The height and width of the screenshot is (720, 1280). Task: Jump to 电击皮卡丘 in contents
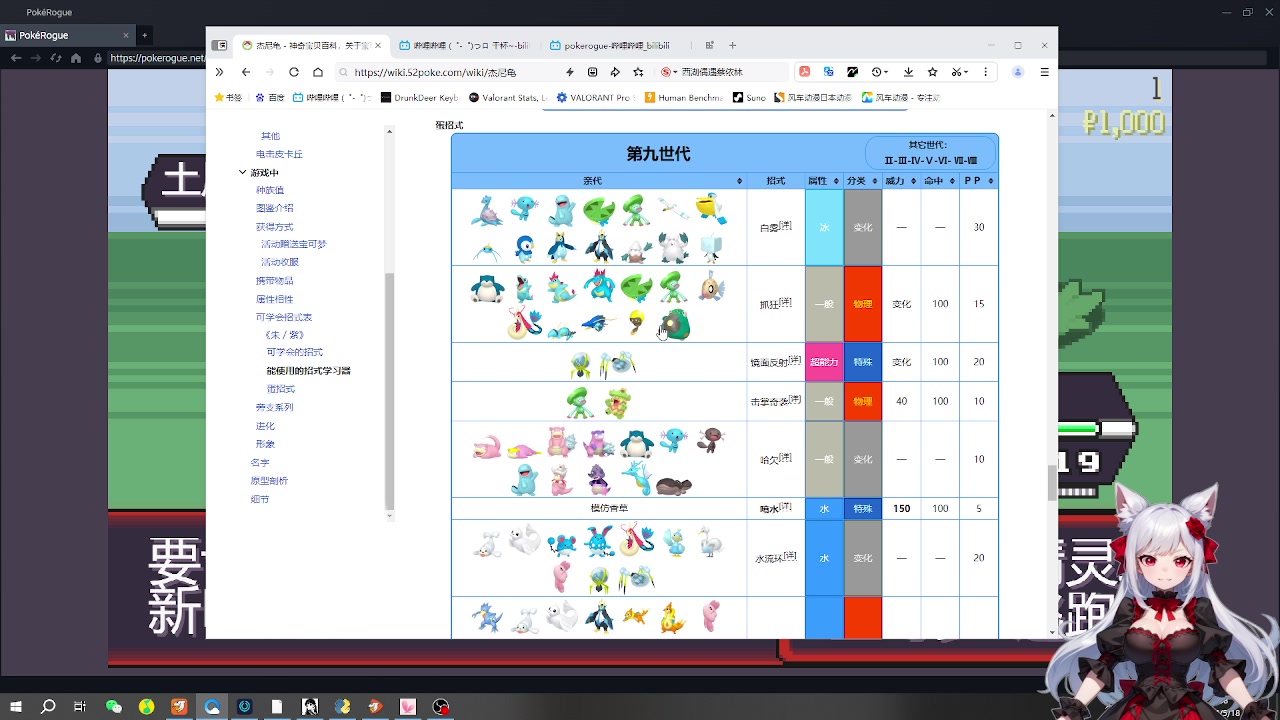click(279, 154)
